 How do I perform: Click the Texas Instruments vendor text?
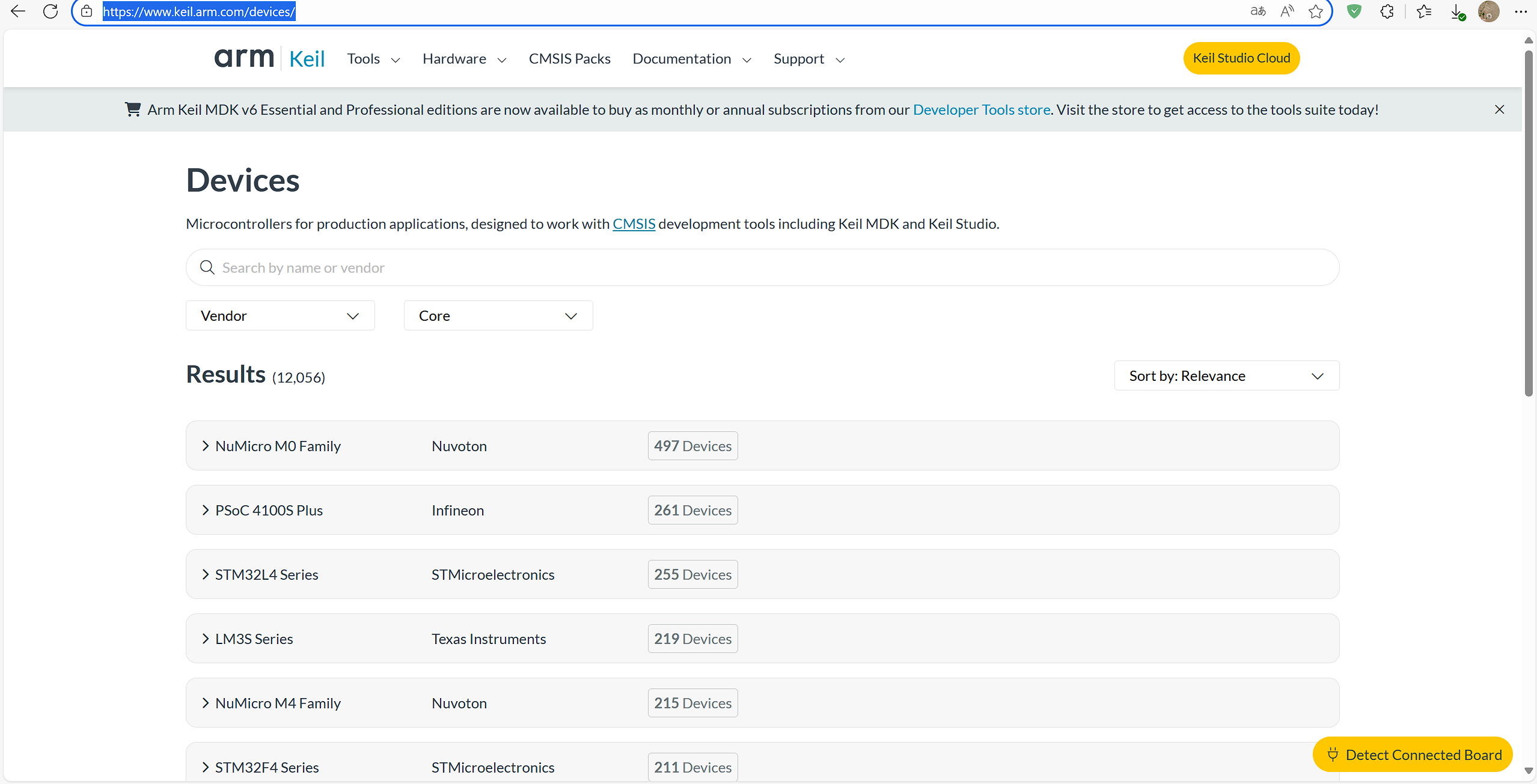489,639
